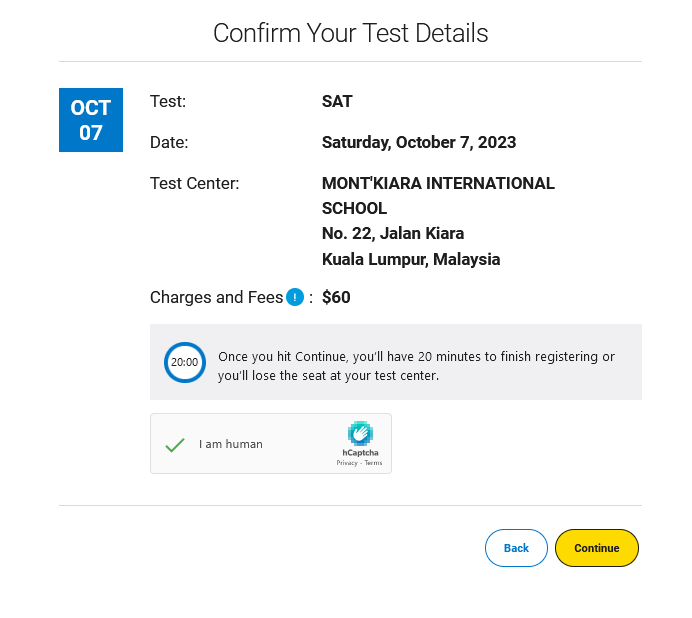Viewport: 692px width, 618px height.
Task: Click the Saturday, October 7, 2023 date
Action: [419, 143]
